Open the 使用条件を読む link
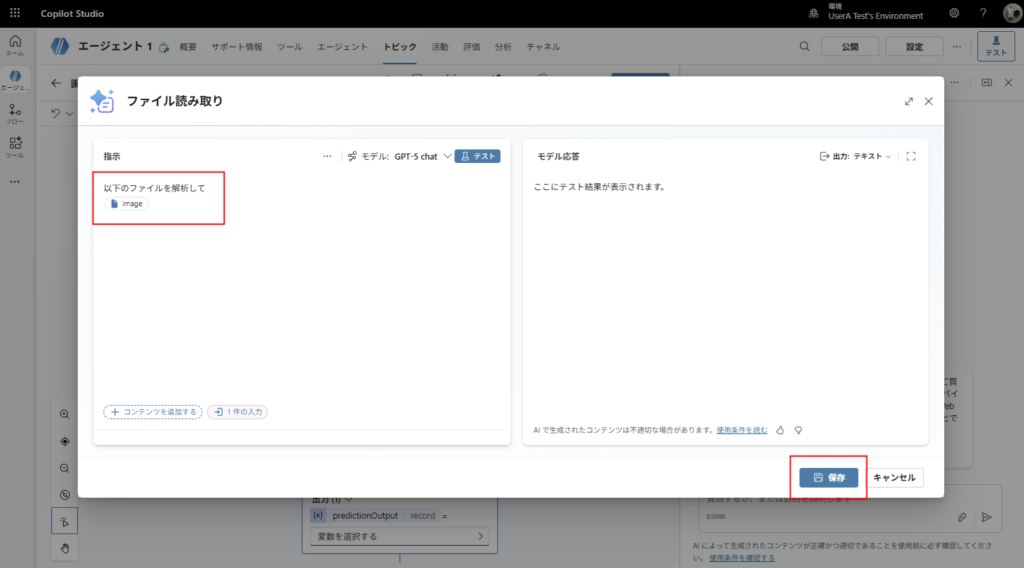1024x568 pixels. [742, 430]
